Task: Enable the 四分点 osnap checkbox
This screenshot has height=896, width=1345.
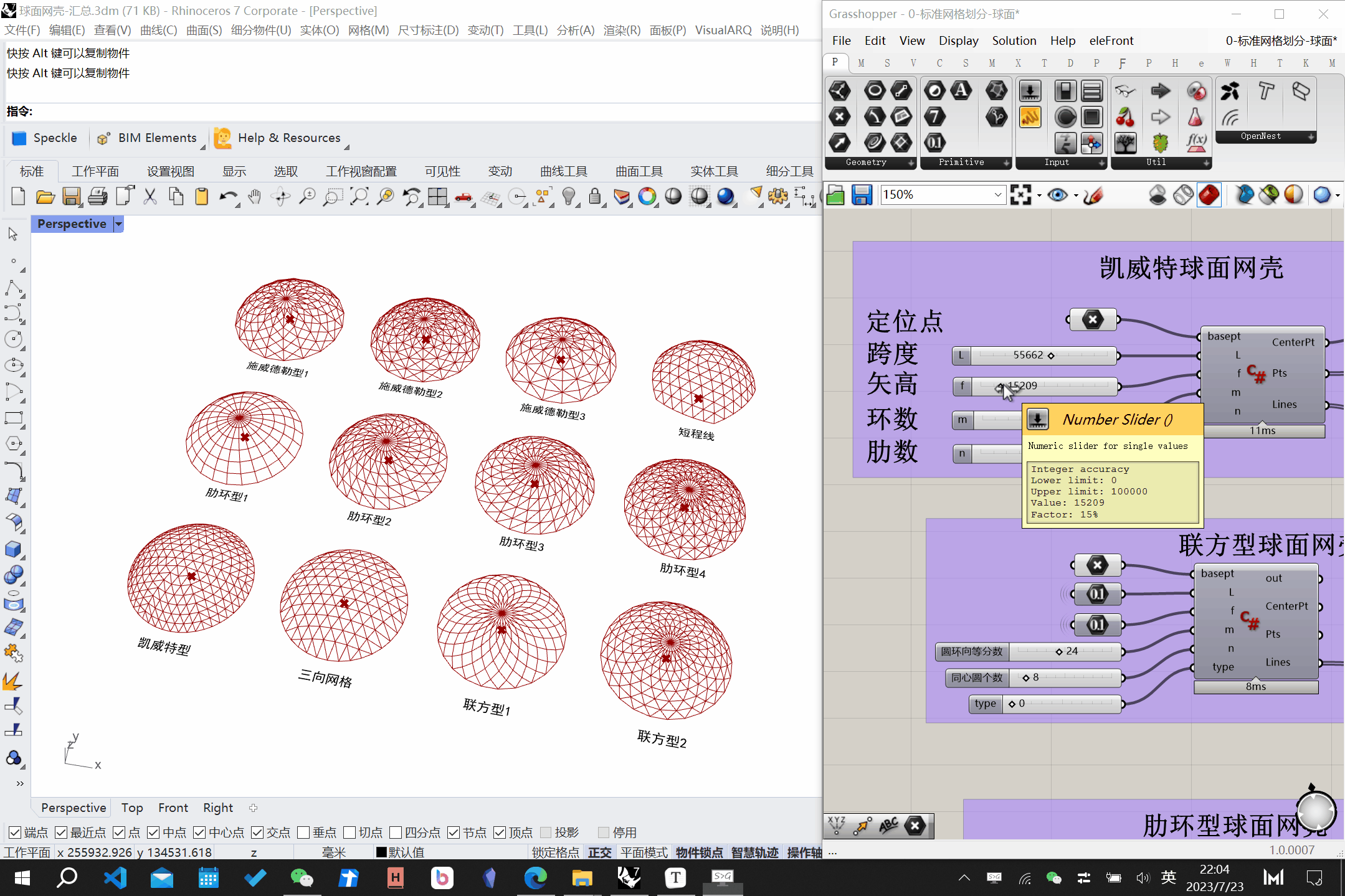Action: (396, 832)
